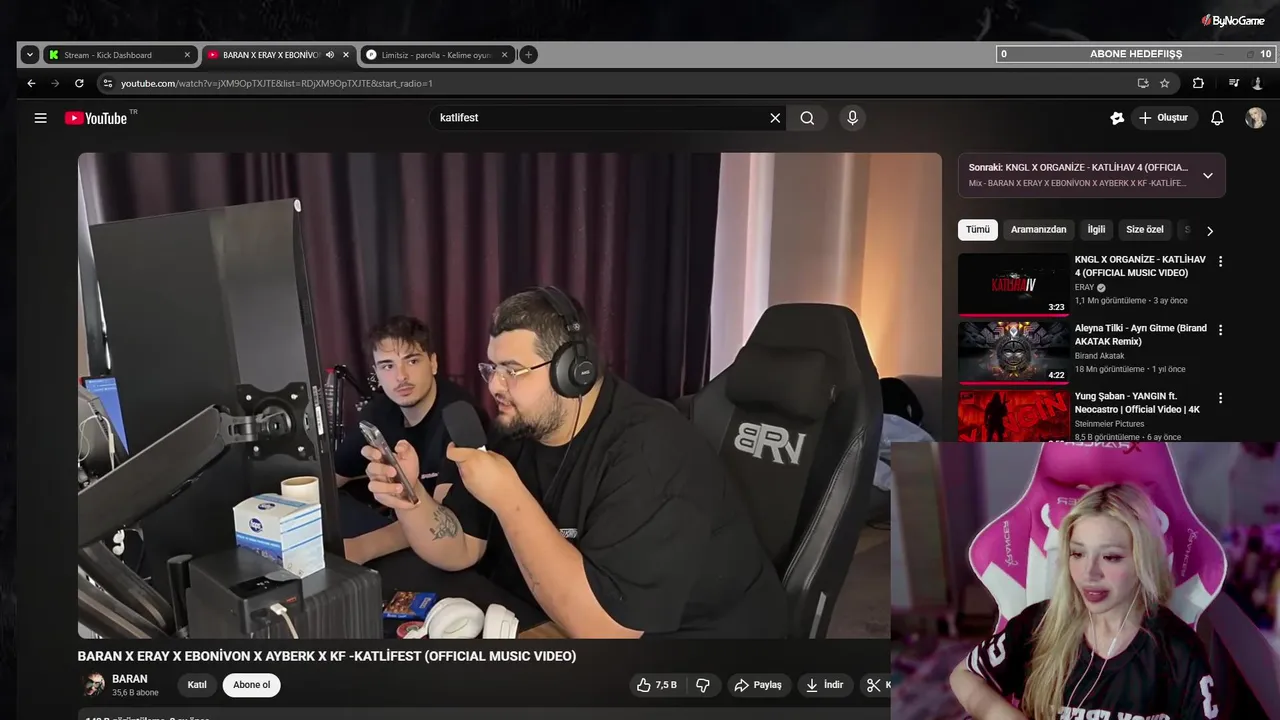Dislike the video with thumbs down
1280x720 pixels.
click(703, 685)
